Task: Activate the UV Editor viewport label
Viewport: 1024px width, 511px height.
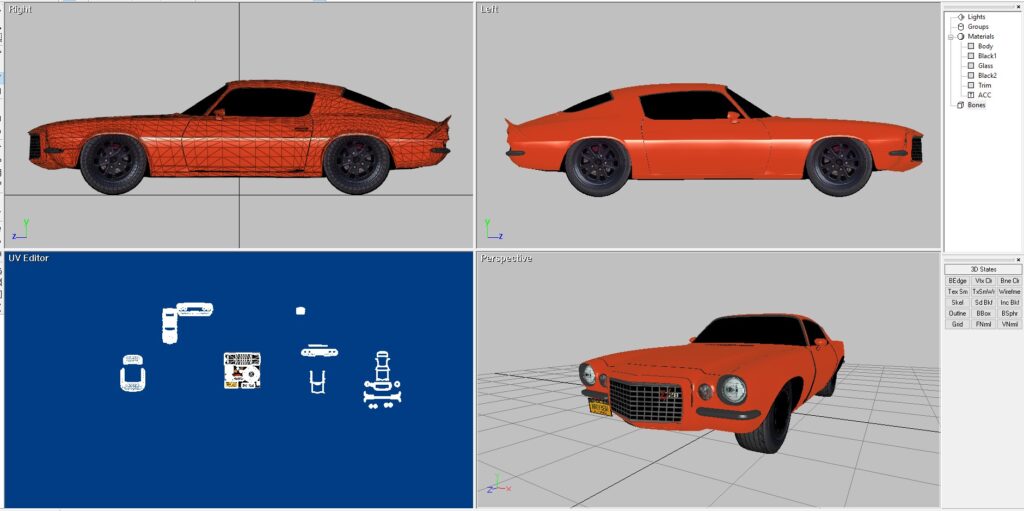Action: tap(28, 258)
